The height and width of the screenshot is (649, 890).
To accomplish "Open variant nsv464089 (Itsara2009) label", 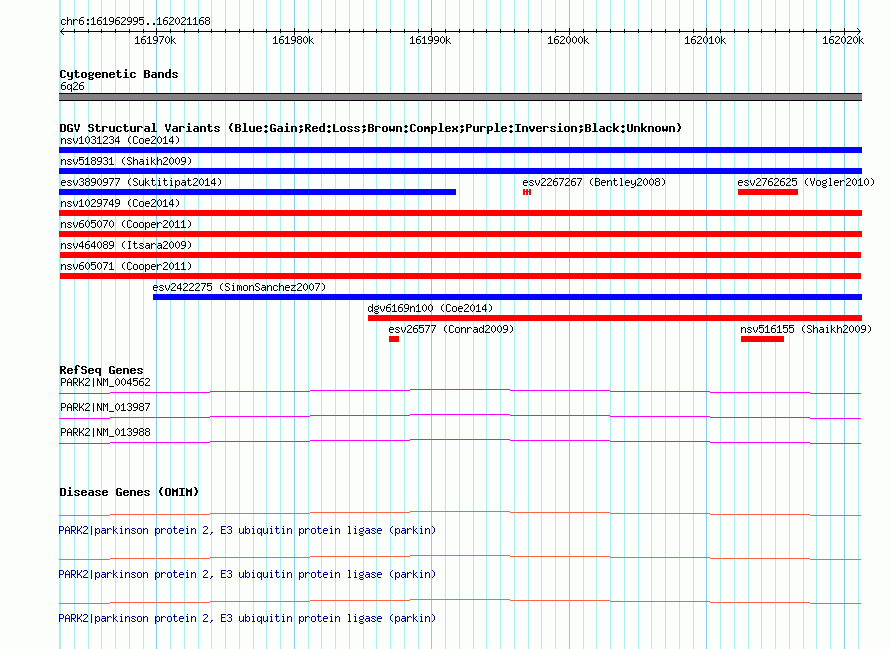I will [x=126, y=245].
